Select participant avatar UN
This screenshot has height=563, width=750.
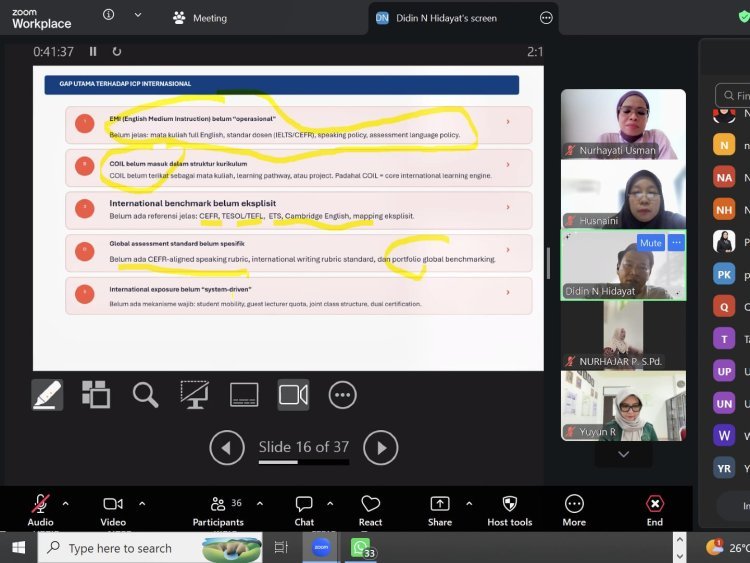click(724, 403)
